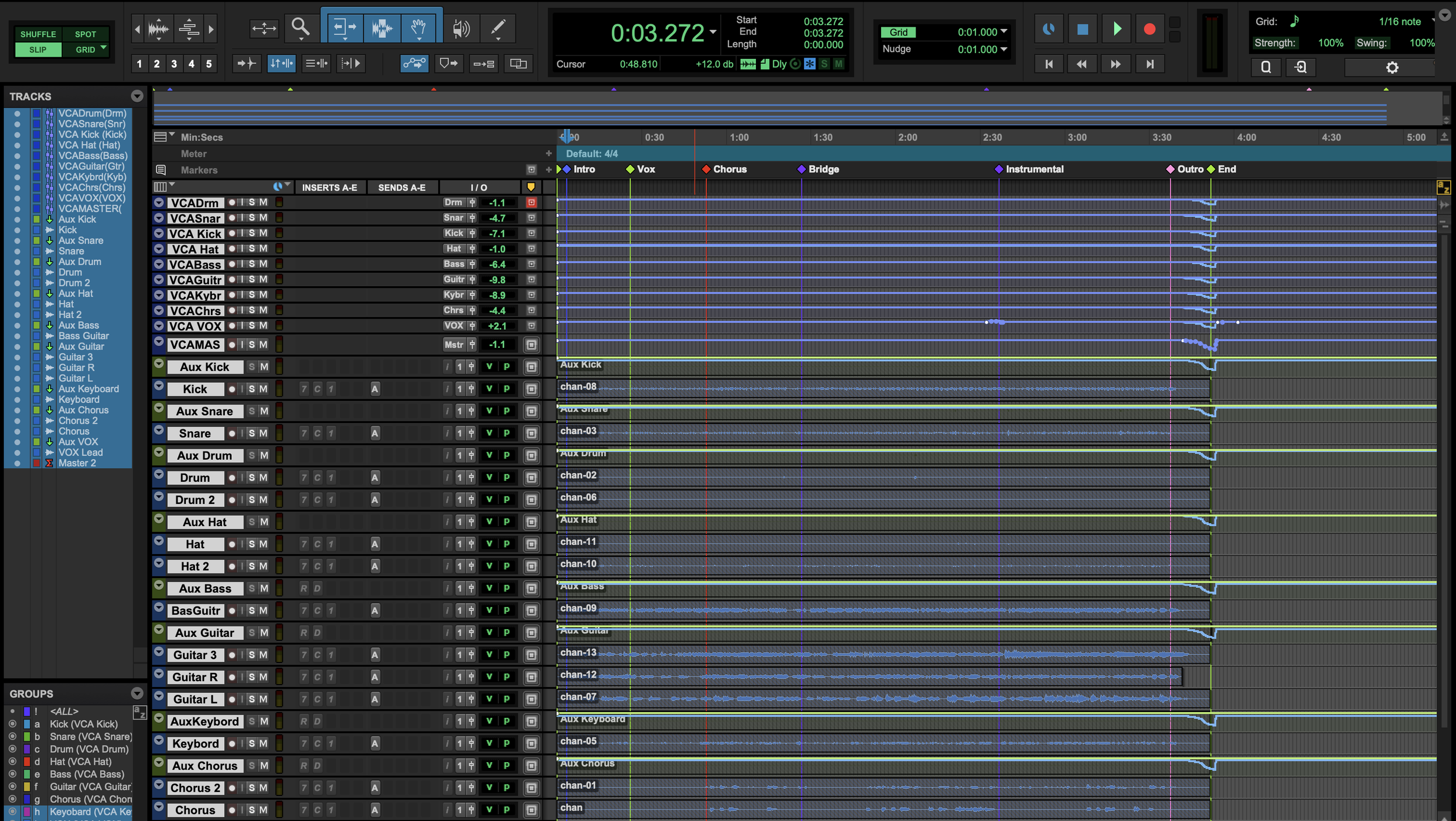Click the Fast Forward transport button
Viewport: 1456px width, 821px height.
pyautogui.click(x=1115, y=64)
